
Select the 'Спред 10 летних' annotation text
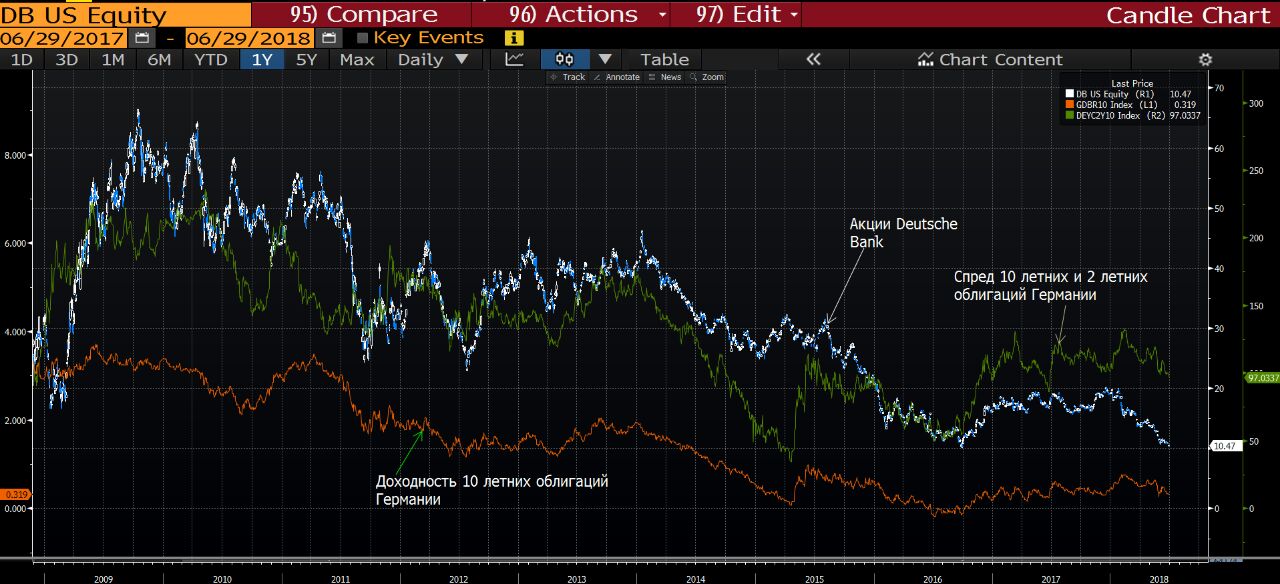pos(1050,286)
